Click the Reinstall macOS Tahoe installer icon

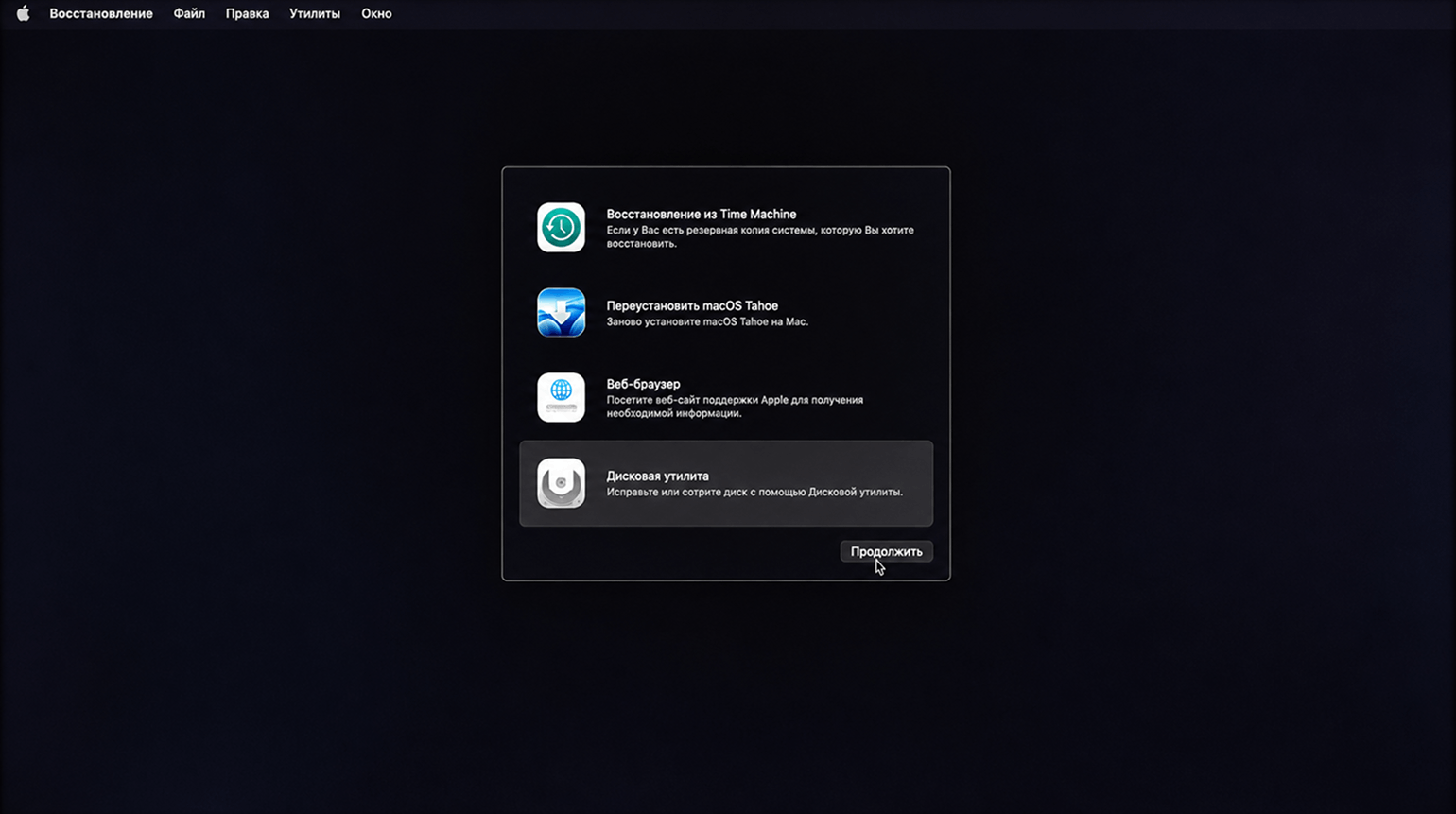(561, 313)
